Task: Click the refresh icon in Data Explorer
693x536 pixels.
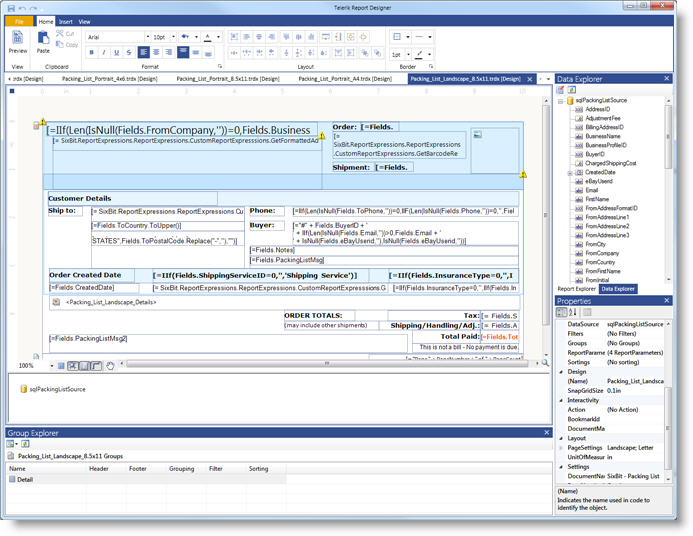Action: click(571, 90)
